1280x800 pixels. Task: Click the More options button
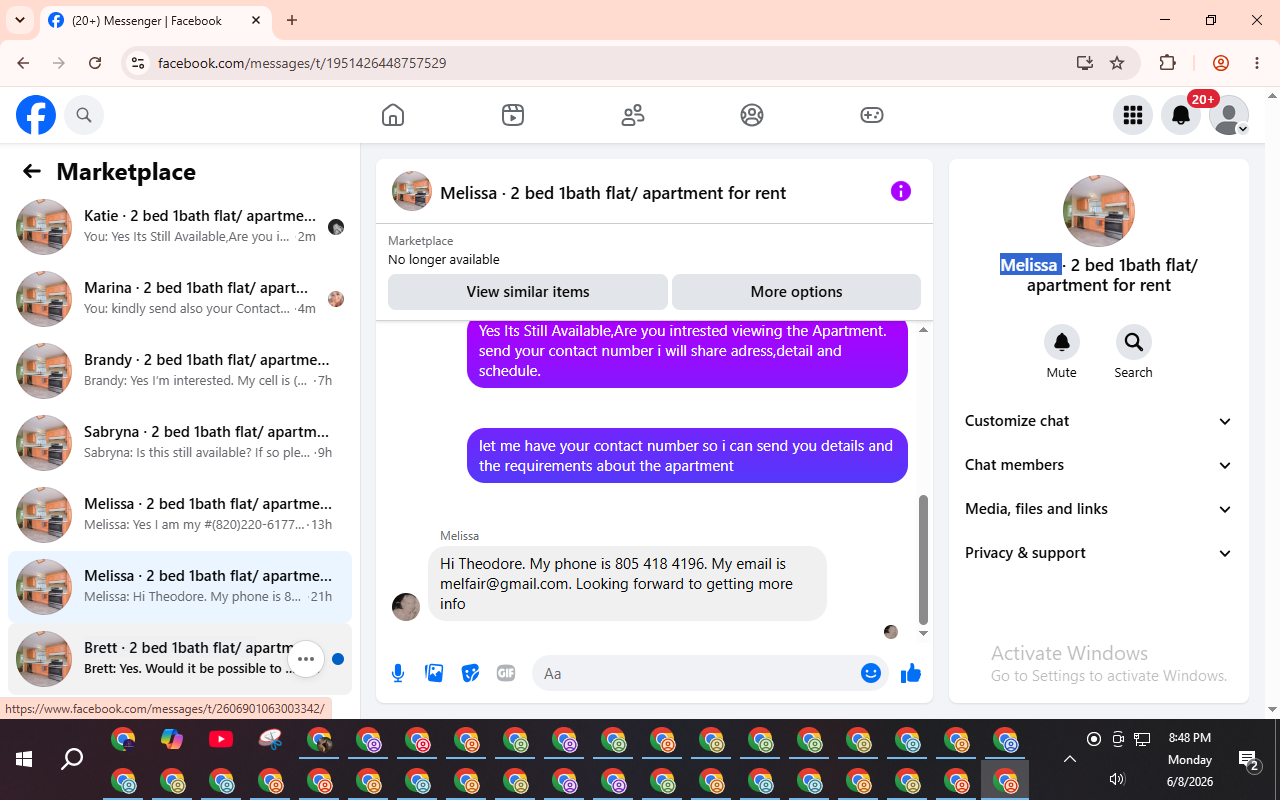click(796, 292)
